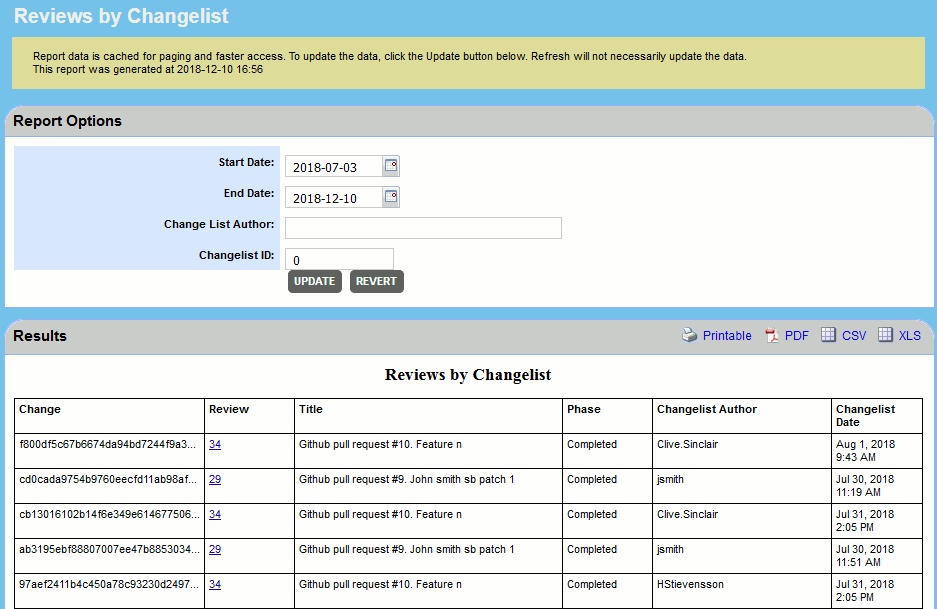Open review 29 for jsmith's changelist
This screenshot has width=937, height=609.
214,478
